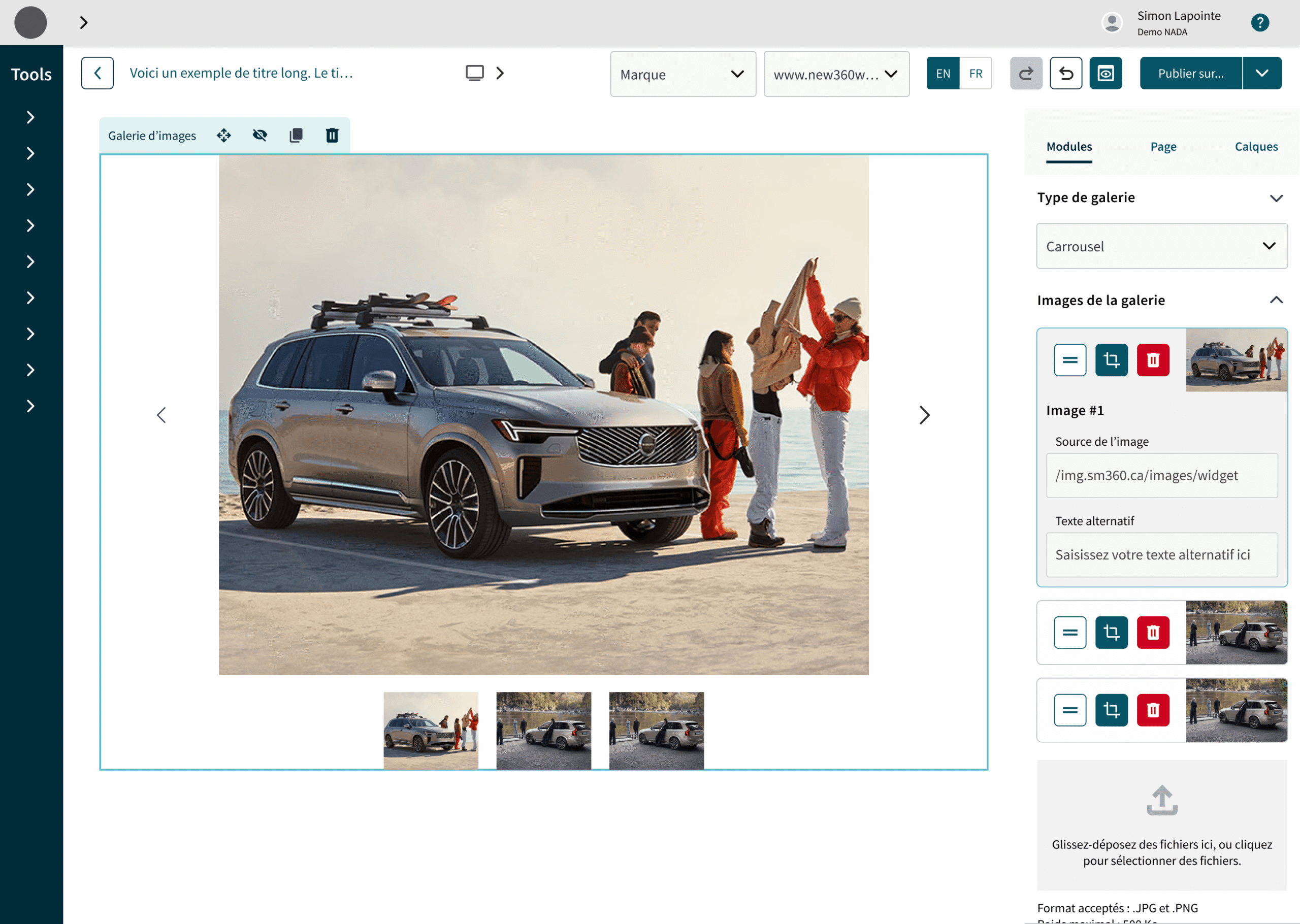This screenshot has width=1300, height=924.
Task: Open the page preview
Action: 1106,73
